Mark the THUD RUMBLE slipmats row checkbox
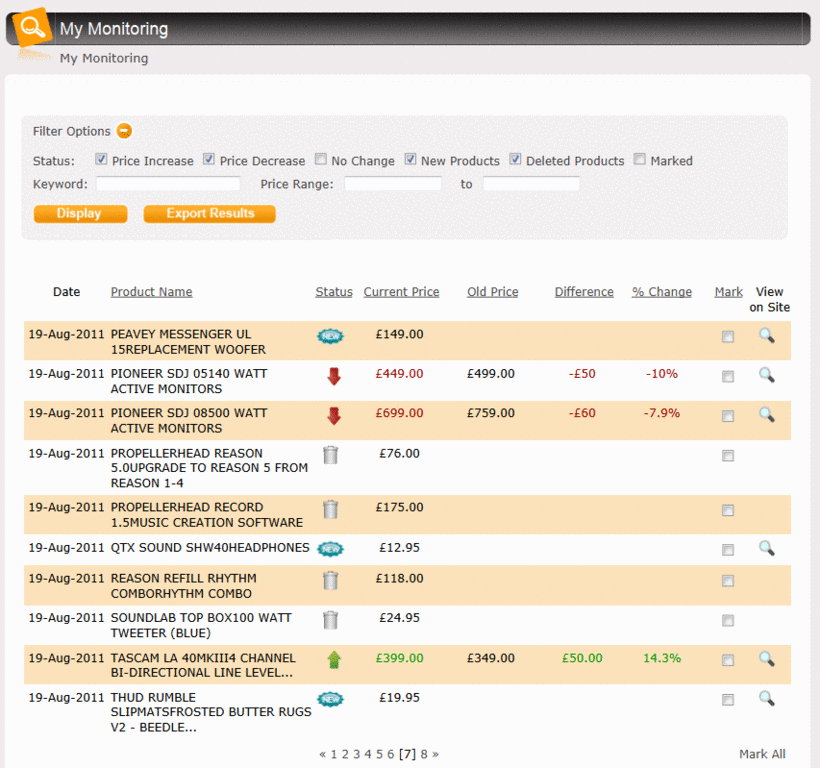 pyautogui.click(x=728, y=700)
